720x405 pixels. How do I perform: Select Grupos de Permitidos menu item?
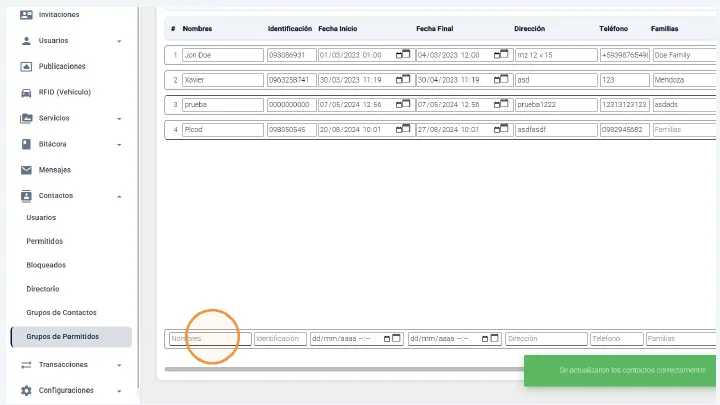(x=71, y=337)
